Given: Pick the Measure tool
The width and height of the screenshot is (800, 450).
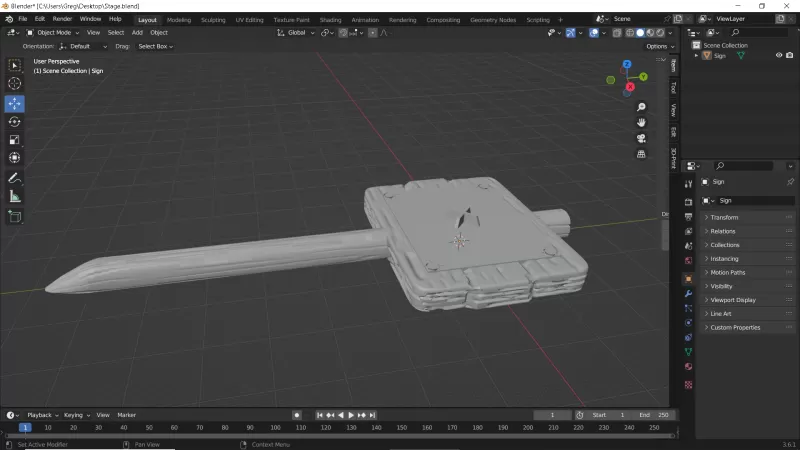Looking at the screenshot, I should click(x=15, y=196).
